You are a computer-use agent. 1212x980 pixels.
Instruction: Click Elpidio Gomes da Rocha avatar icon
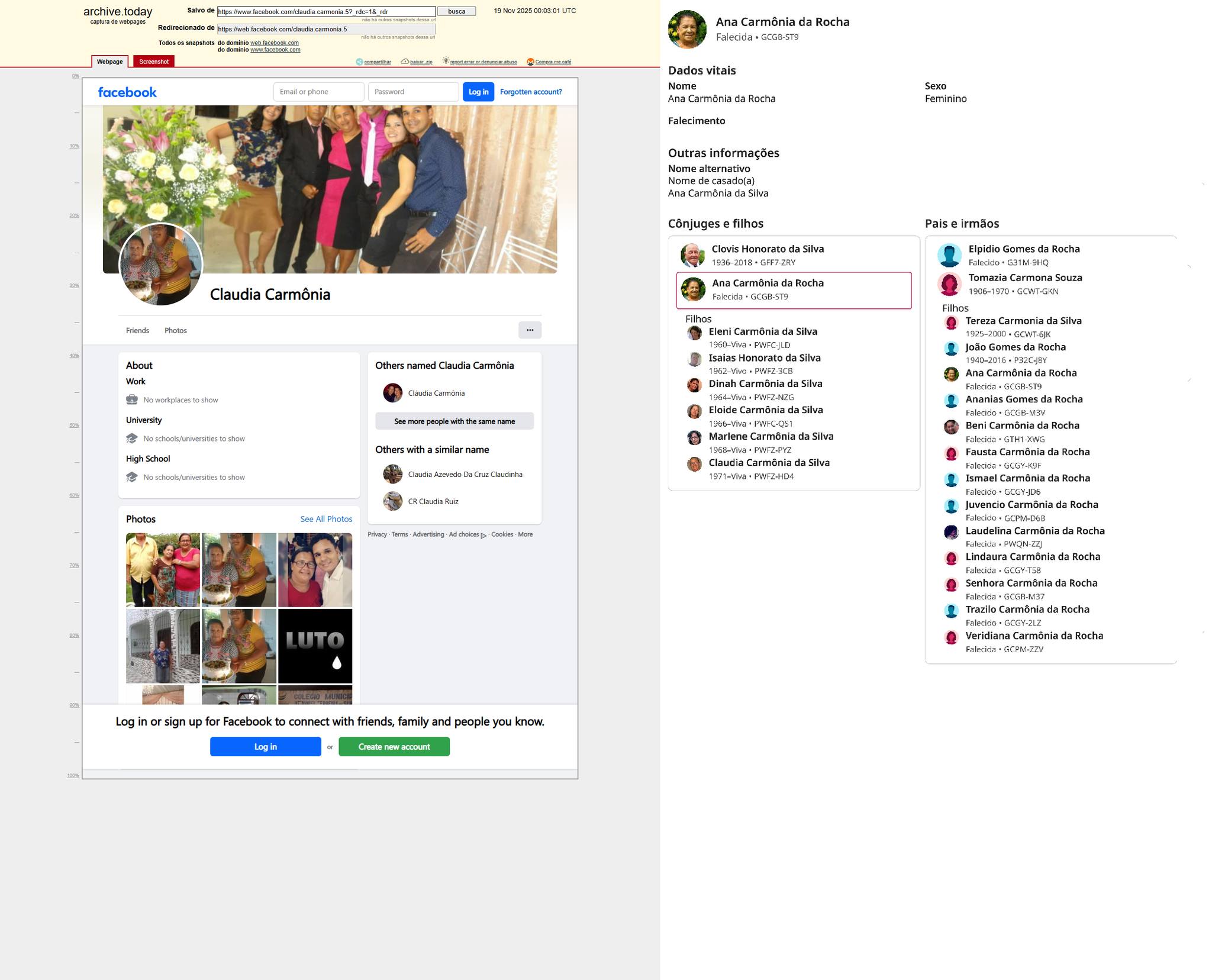pyautogui.click(x=949, y=255)
